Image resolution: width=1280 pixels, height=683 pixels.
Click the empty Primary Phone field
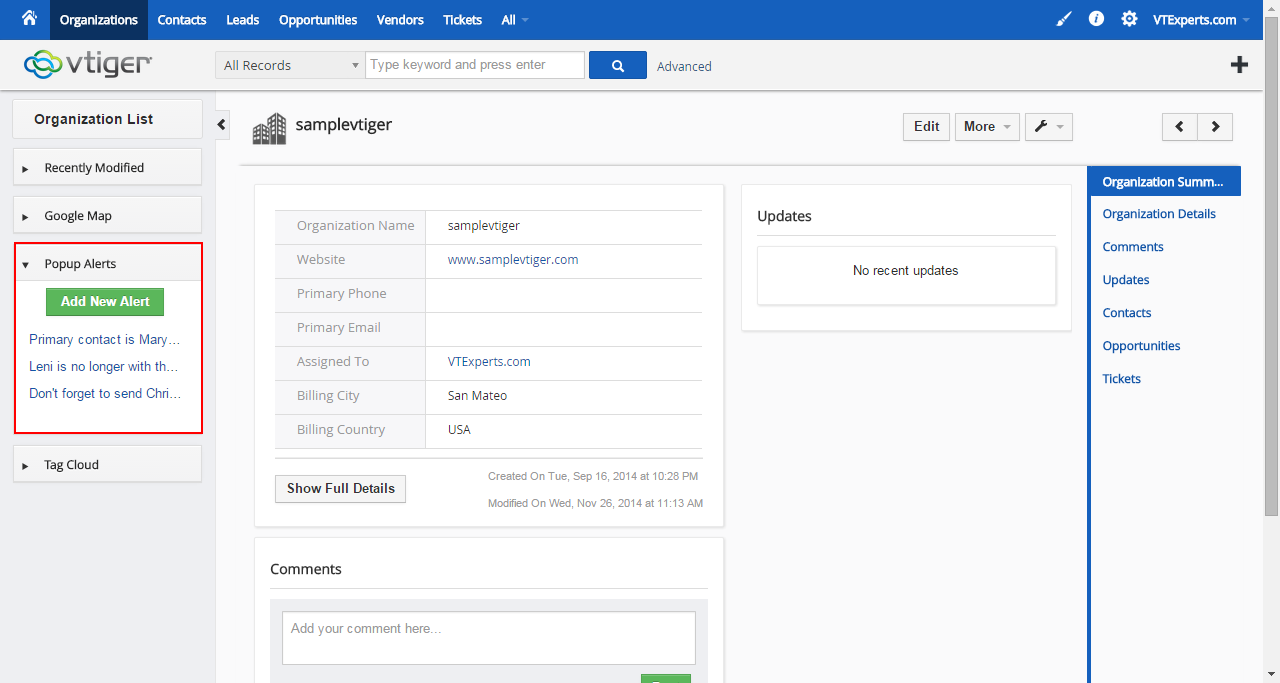[x=564, y=294]
